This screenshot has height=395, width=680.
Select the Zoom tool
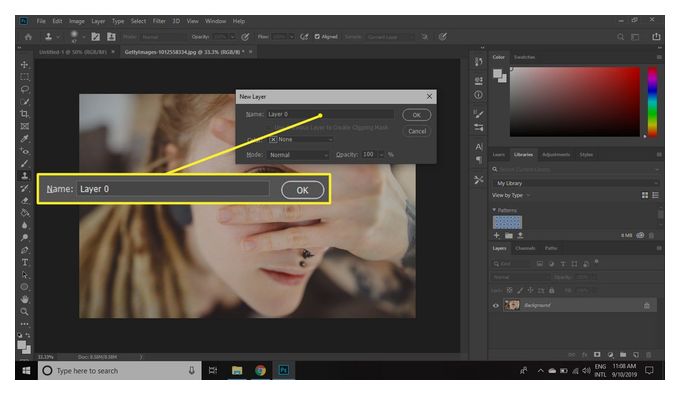25,312
